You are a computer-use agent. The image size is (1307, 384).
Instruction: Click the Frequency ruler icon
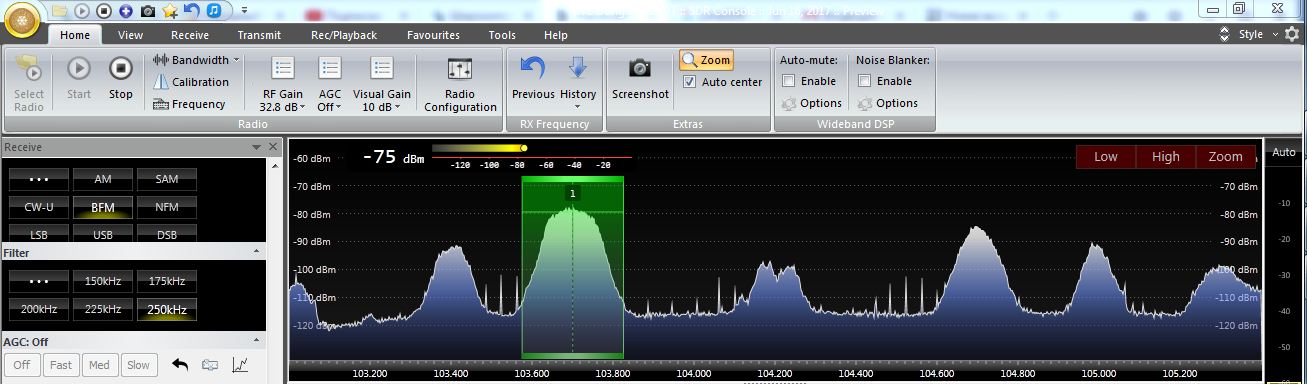click(x=160, y=104)
